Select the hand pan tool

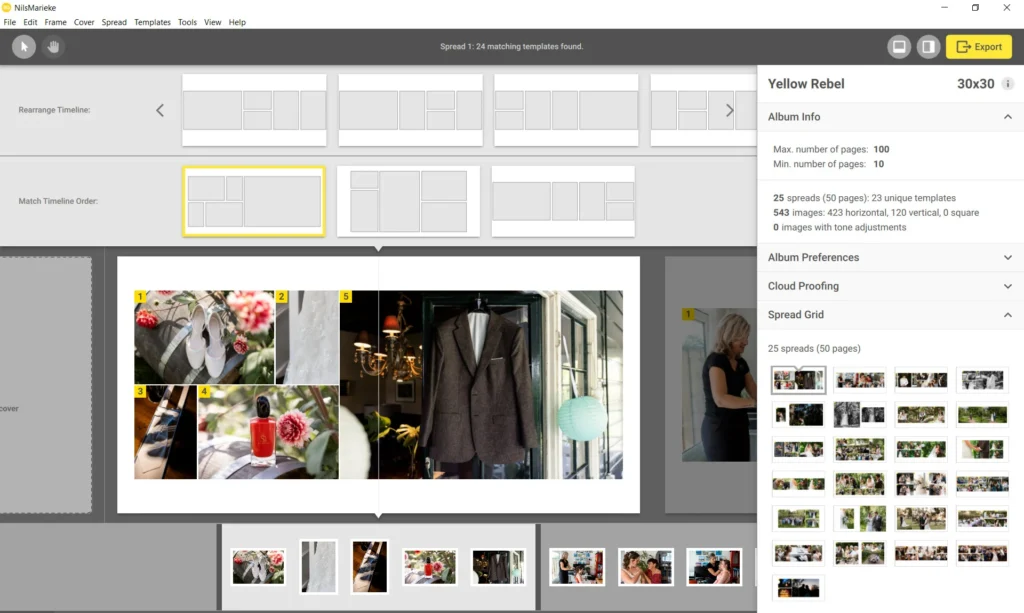53,47
